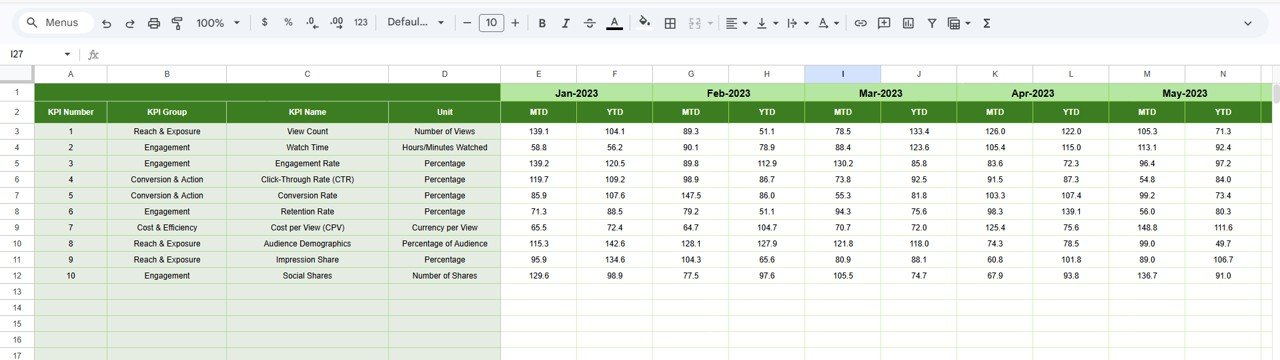The width and height of the screenshot is (1280, 360).
Task: Open the fill color picker
Action: coord(645,22)
